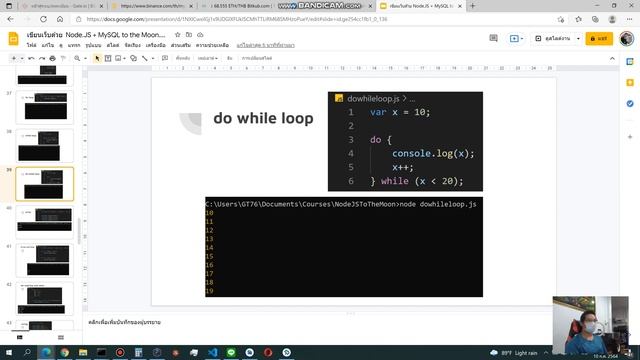Open the Insert menu (แทรก)
The height and width of the screenshot is (360, 640).
click(x=74, y=45)
